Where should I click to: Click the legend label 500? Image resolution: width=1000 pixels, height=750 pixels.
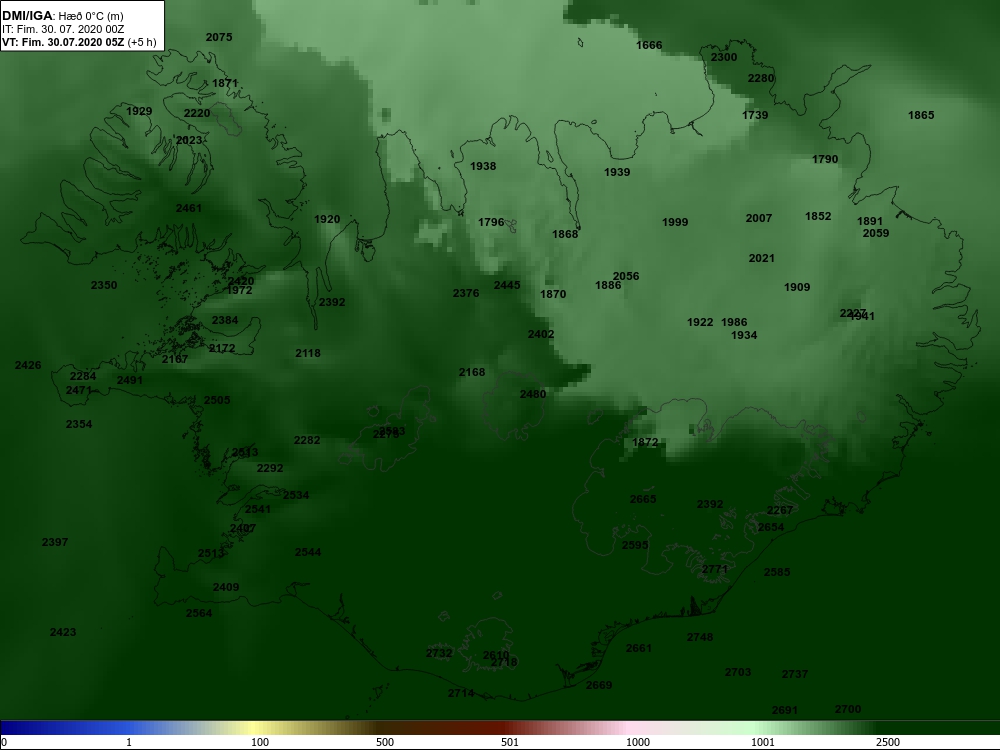coord(385,742)
